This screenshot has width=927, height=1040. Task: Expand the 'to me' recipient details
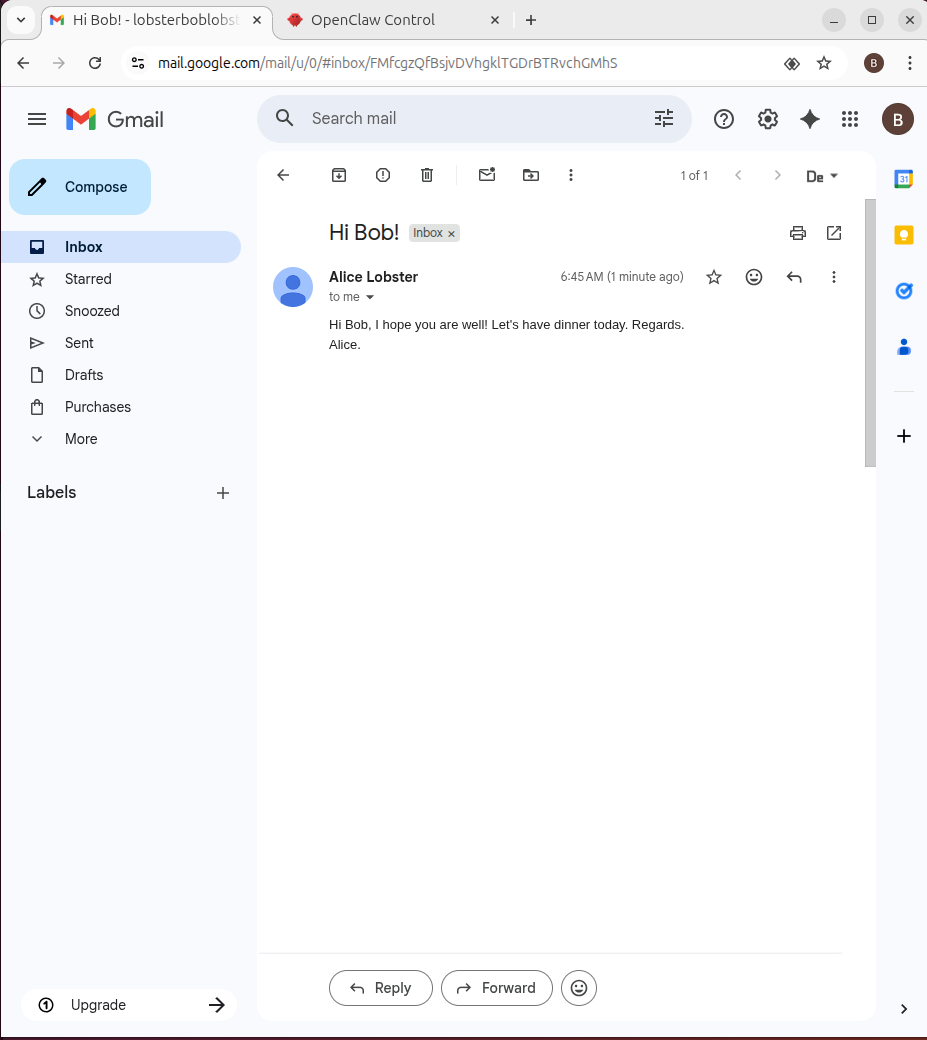(x=370, y=297)
